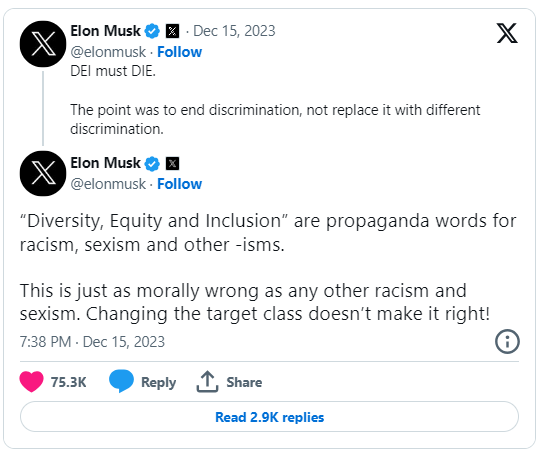
Task: Click the blue verified badge on first tweet
Action: pos(152,31)
